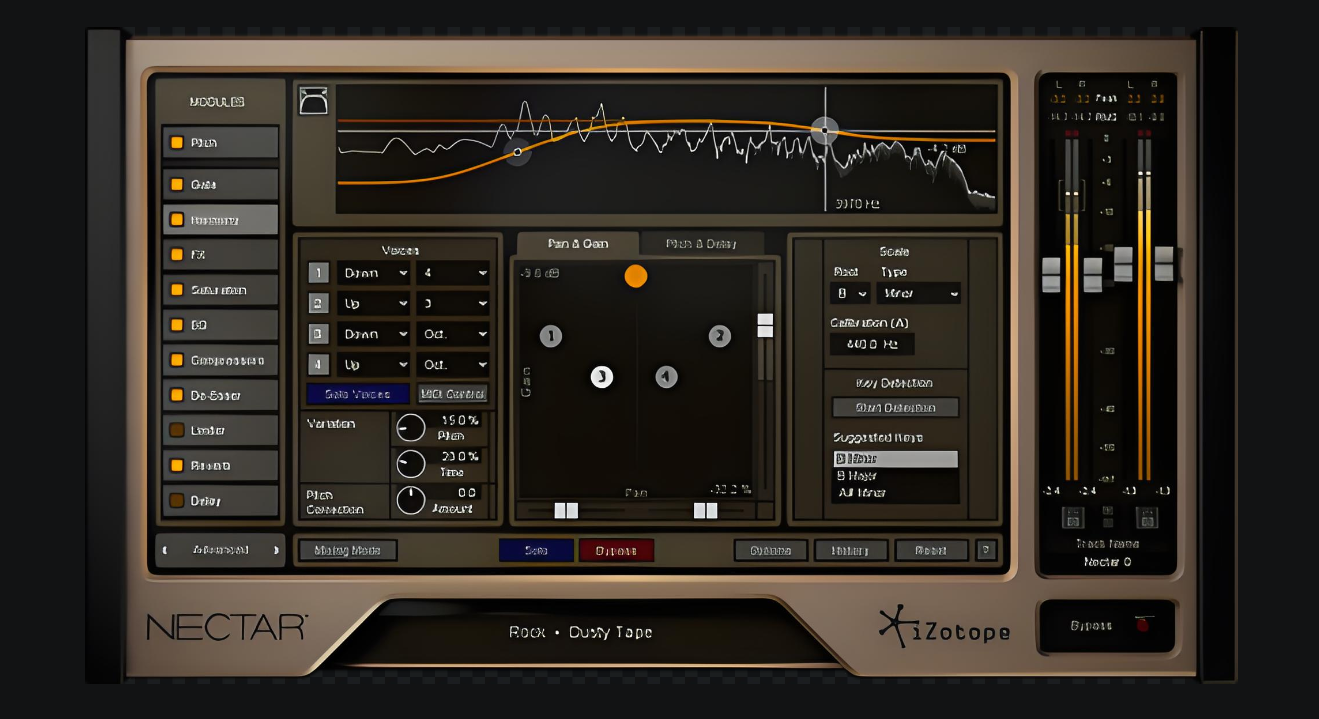
Task: Click the iZotope logo
Action: (x=944, y=629)
